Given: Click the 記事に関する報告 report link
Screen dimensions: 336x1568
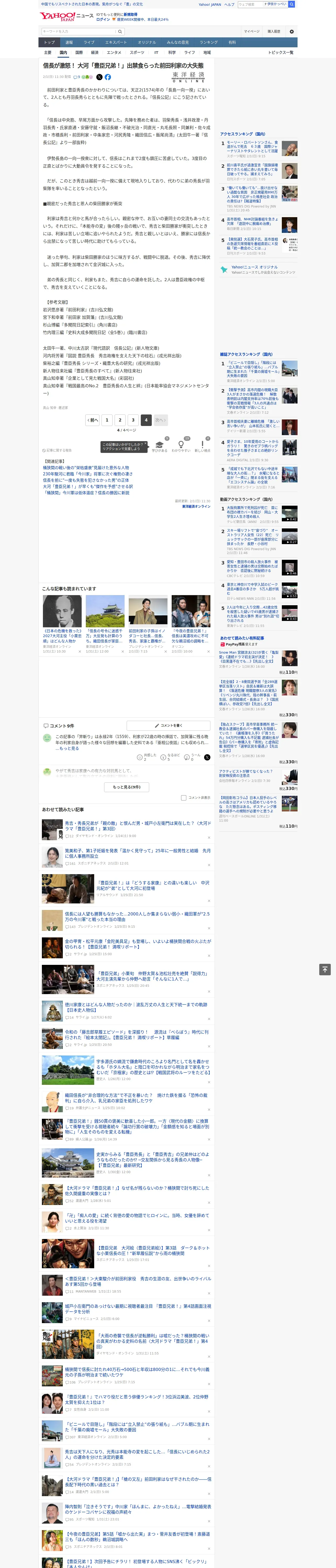Looking at the screenshot, I should click(57, 451).
